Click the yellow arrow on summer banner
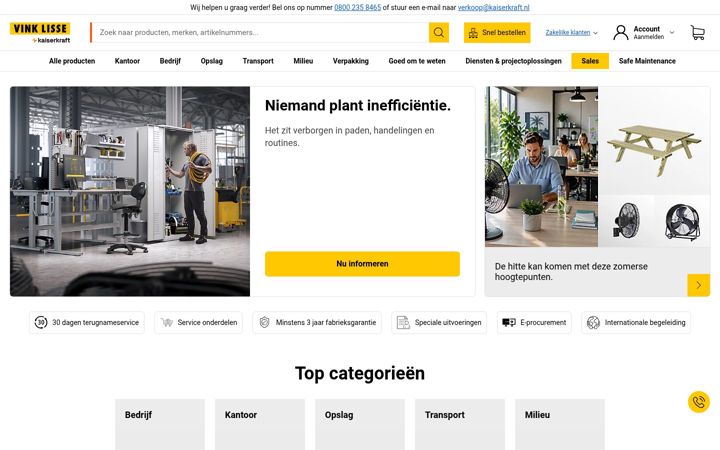Image resolution: width=720 pixels, height=450 pixels. click(698, 285)
